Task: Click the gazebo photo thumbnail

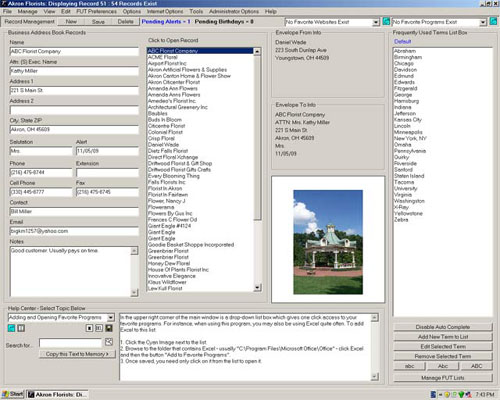Action: click(328, 242)
